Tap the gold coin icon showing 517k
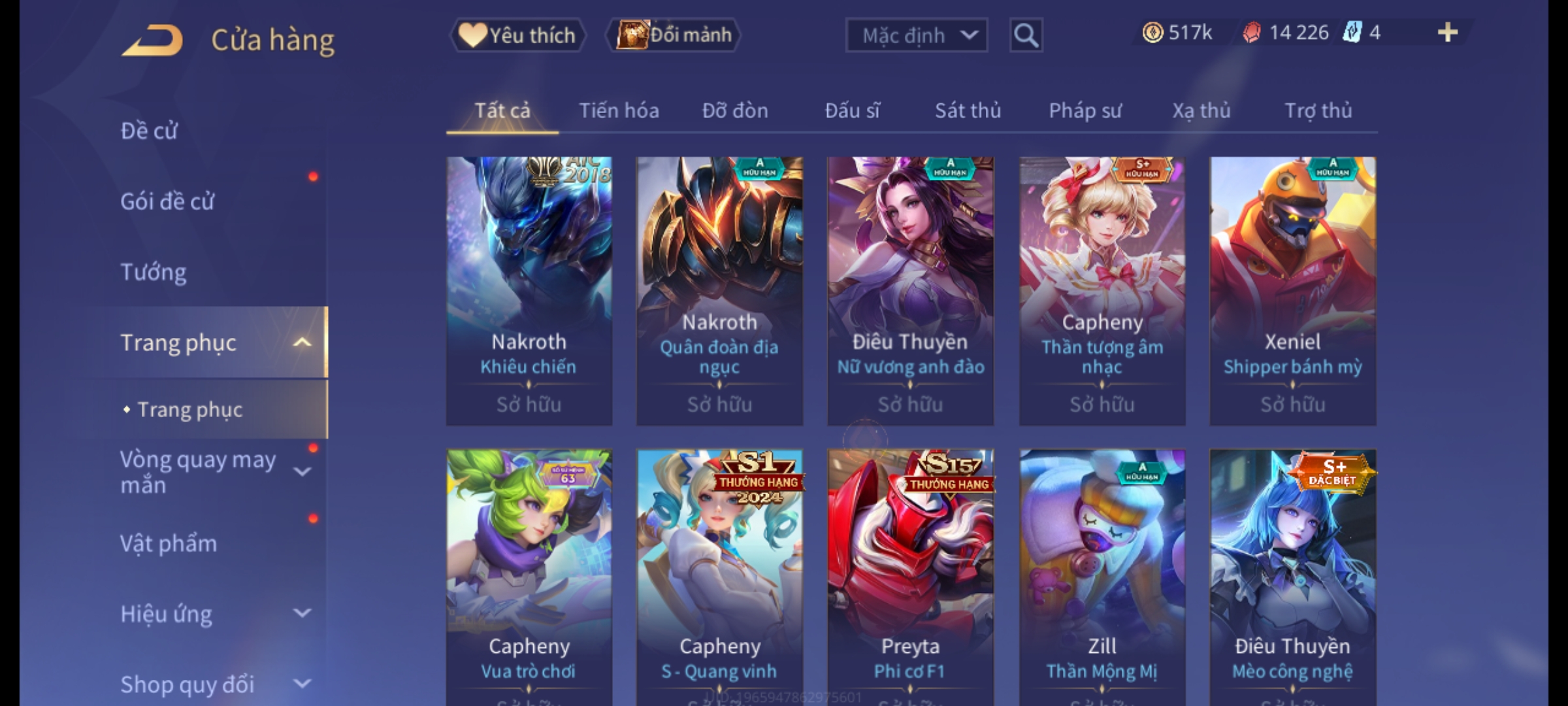 (1152, 33)
